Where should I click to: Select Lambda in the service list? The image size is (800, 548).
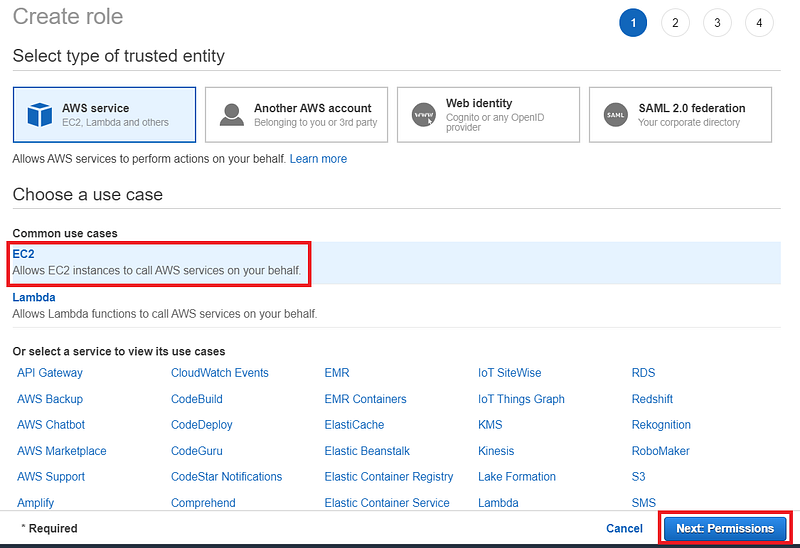pos(498,503)
